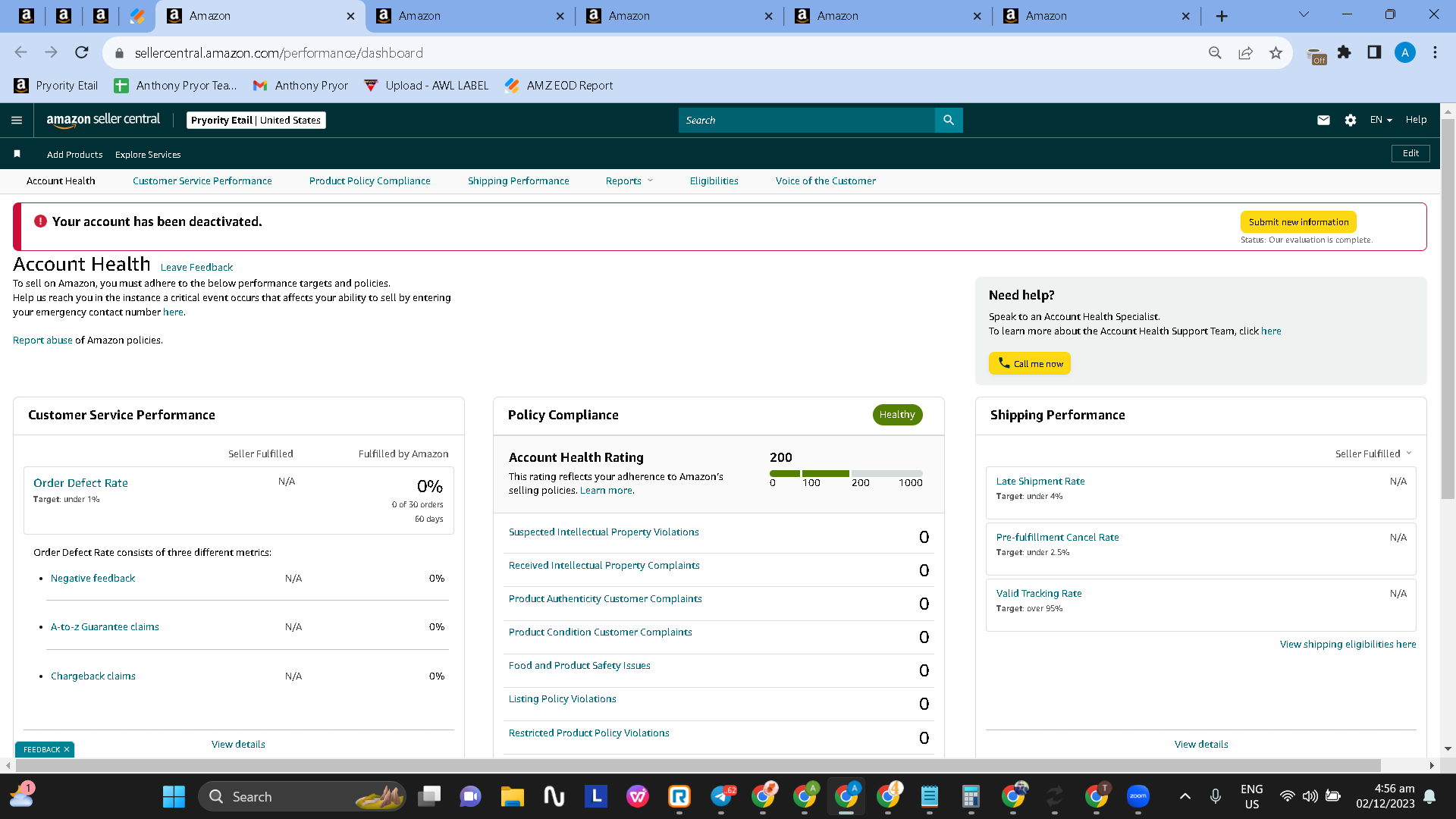
Task: Click the Task View taskbar icon
Action: (x=429, y=796)
